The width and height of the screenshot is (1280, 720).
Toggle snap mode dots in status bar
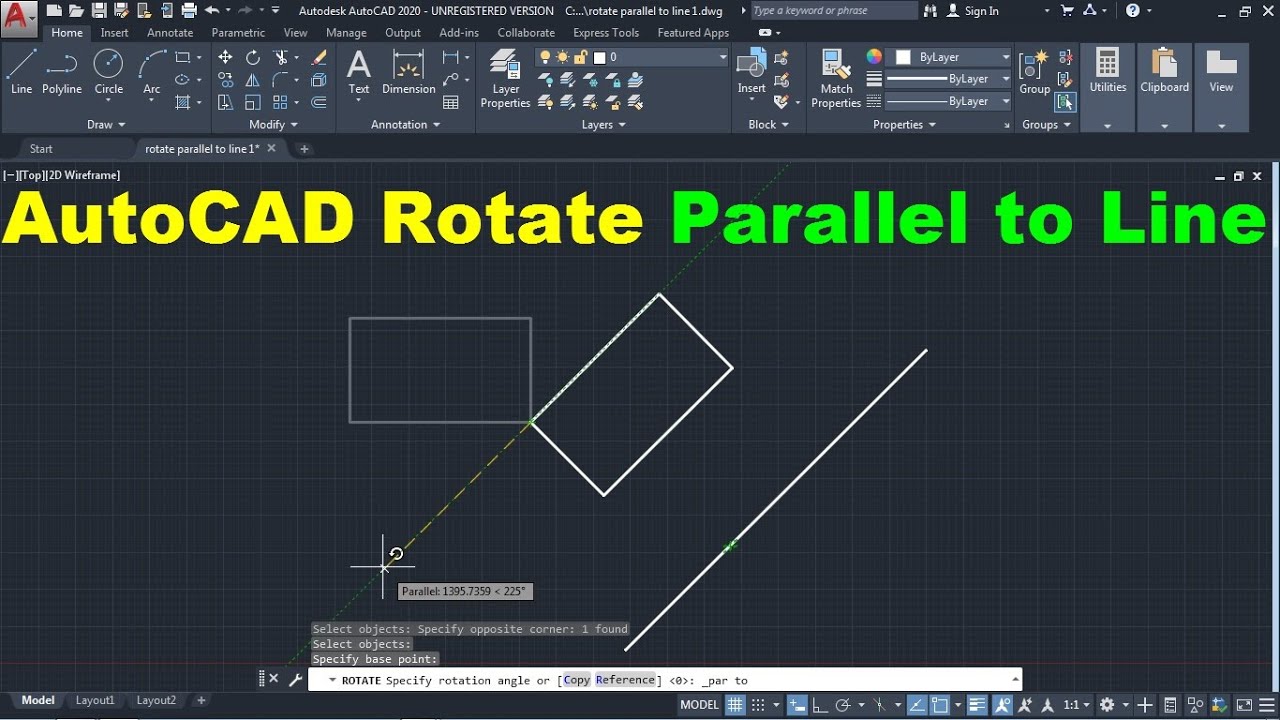tap(760, 704)
